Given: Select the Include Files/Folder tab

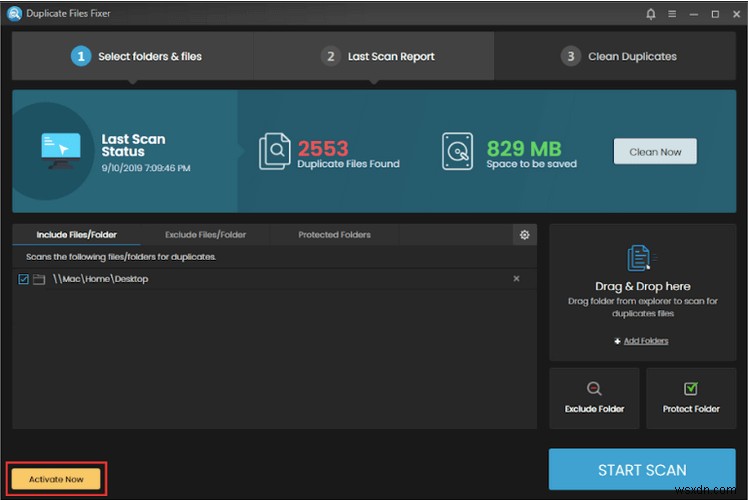Looking at the screenshot, I should point(76,235).
